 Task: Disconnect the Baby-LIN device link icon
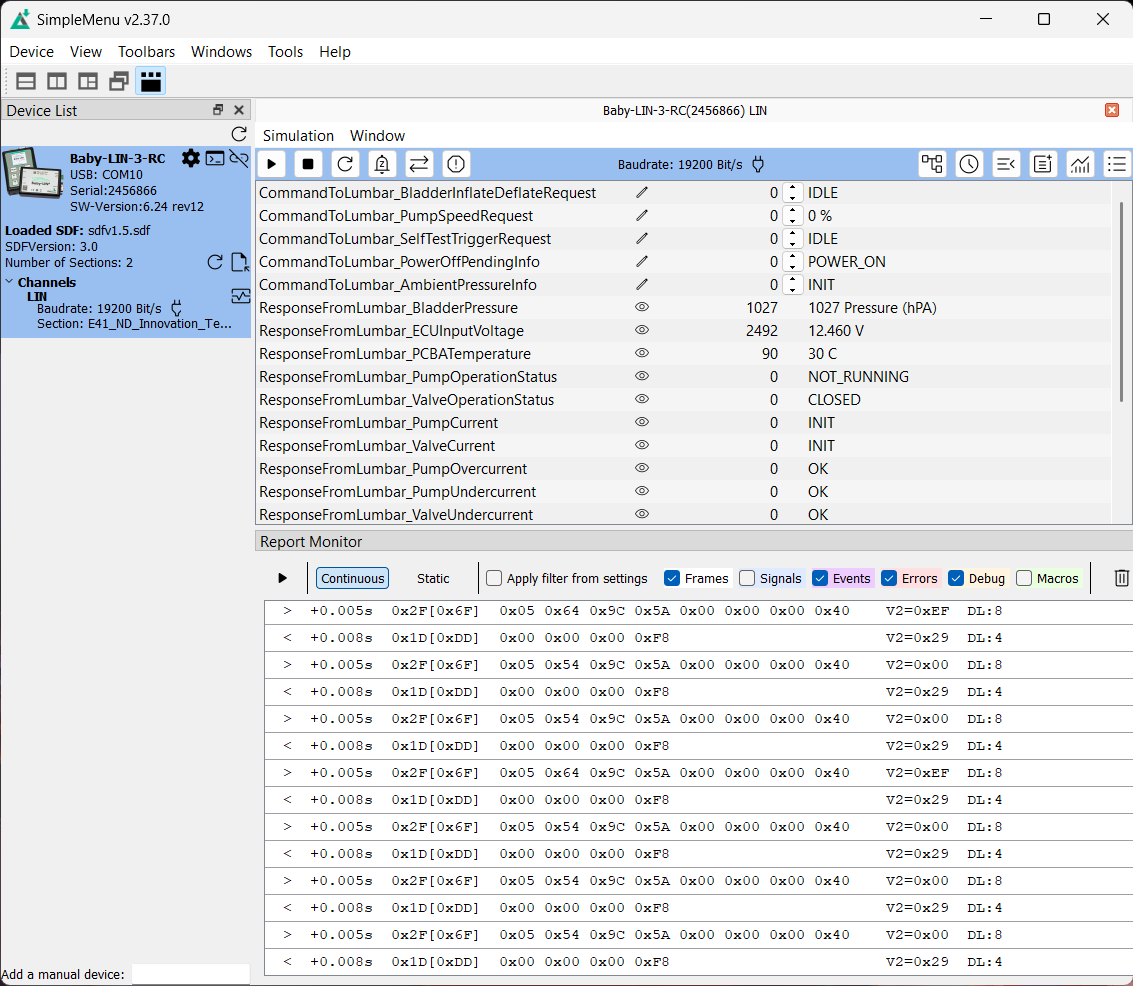point(238,158)
